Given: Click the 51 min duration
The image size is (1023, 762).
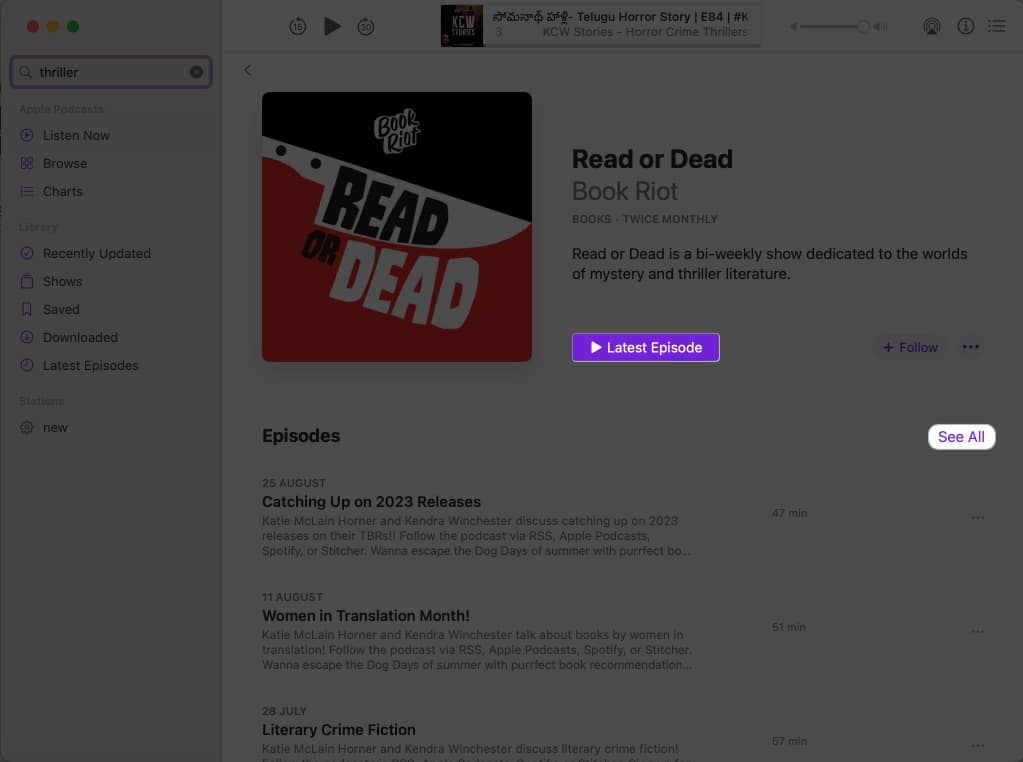Looking at the screenshot, I should (x=789, y=627).
